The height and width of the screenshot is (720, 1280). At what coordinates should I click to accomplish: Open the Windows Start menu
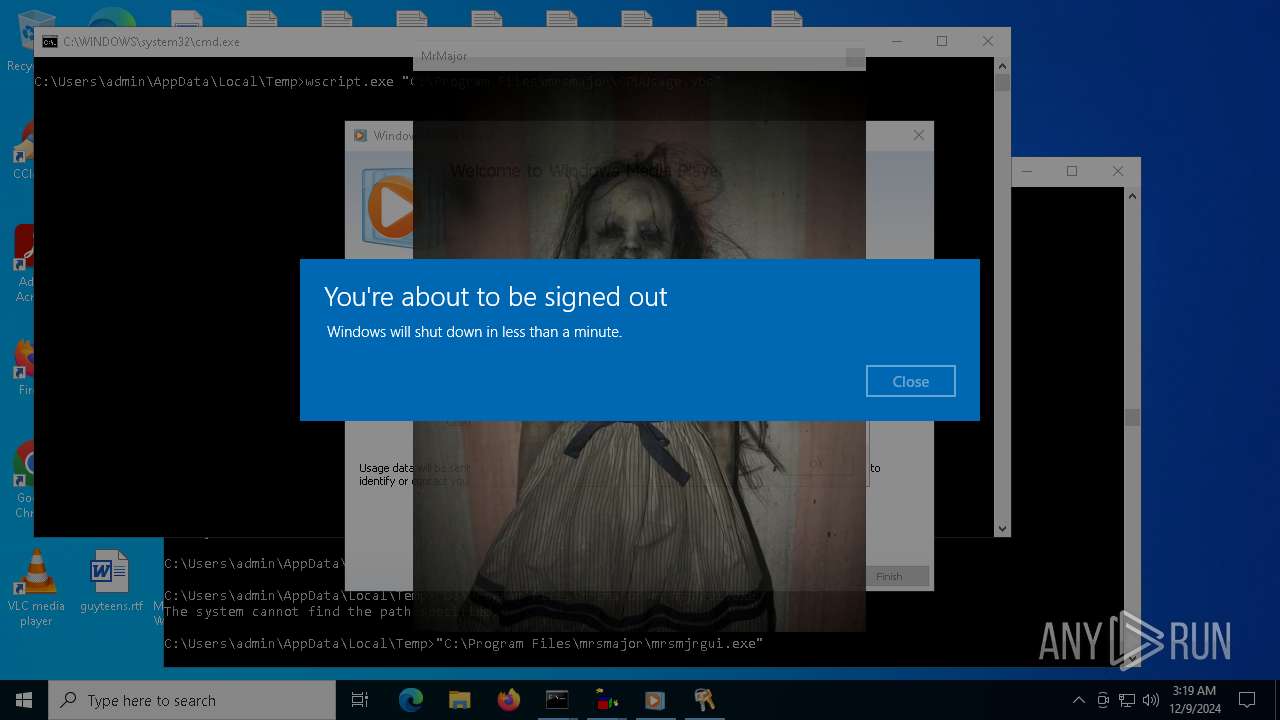24,700
